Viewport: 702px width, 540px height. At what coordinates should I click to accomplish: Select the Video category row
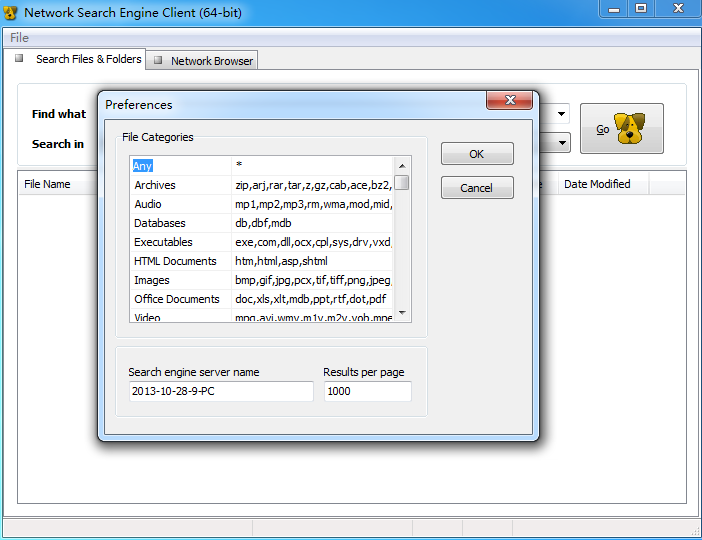pos(261,316)
